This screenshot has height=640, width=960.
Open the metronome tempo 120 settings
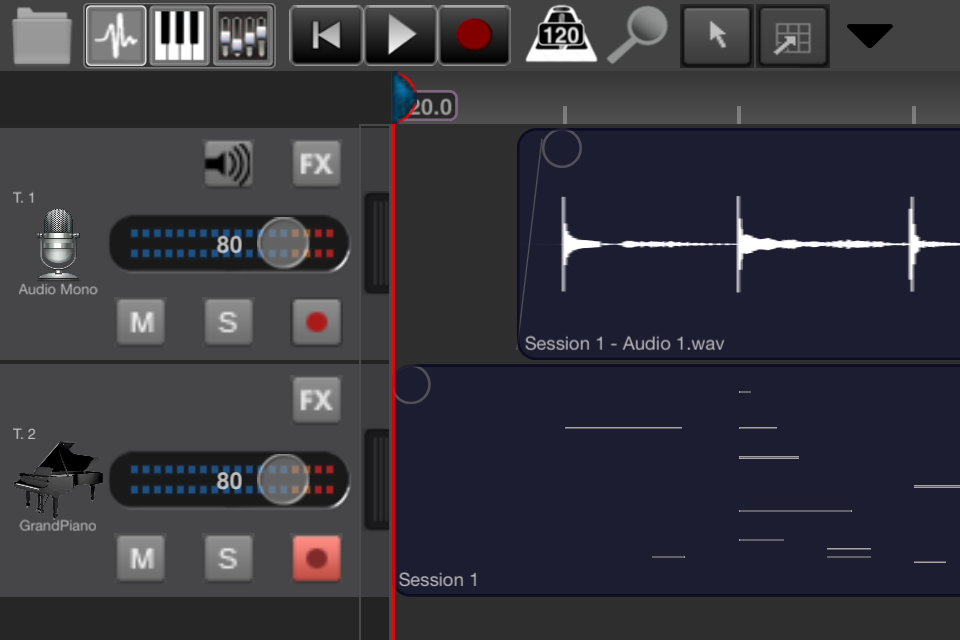[x=561, y=35]
